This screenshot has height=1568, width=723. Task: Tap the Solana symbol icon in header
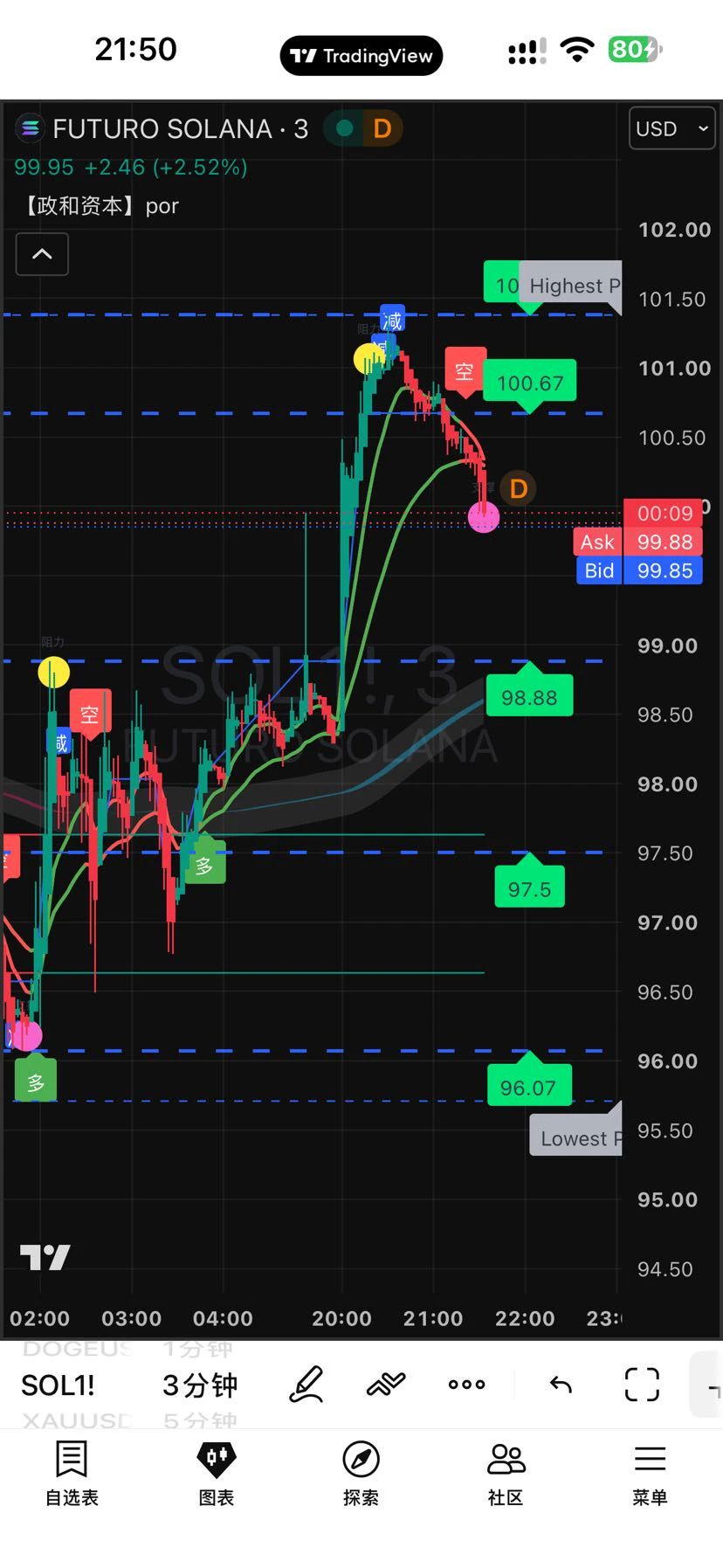(30, 129)
